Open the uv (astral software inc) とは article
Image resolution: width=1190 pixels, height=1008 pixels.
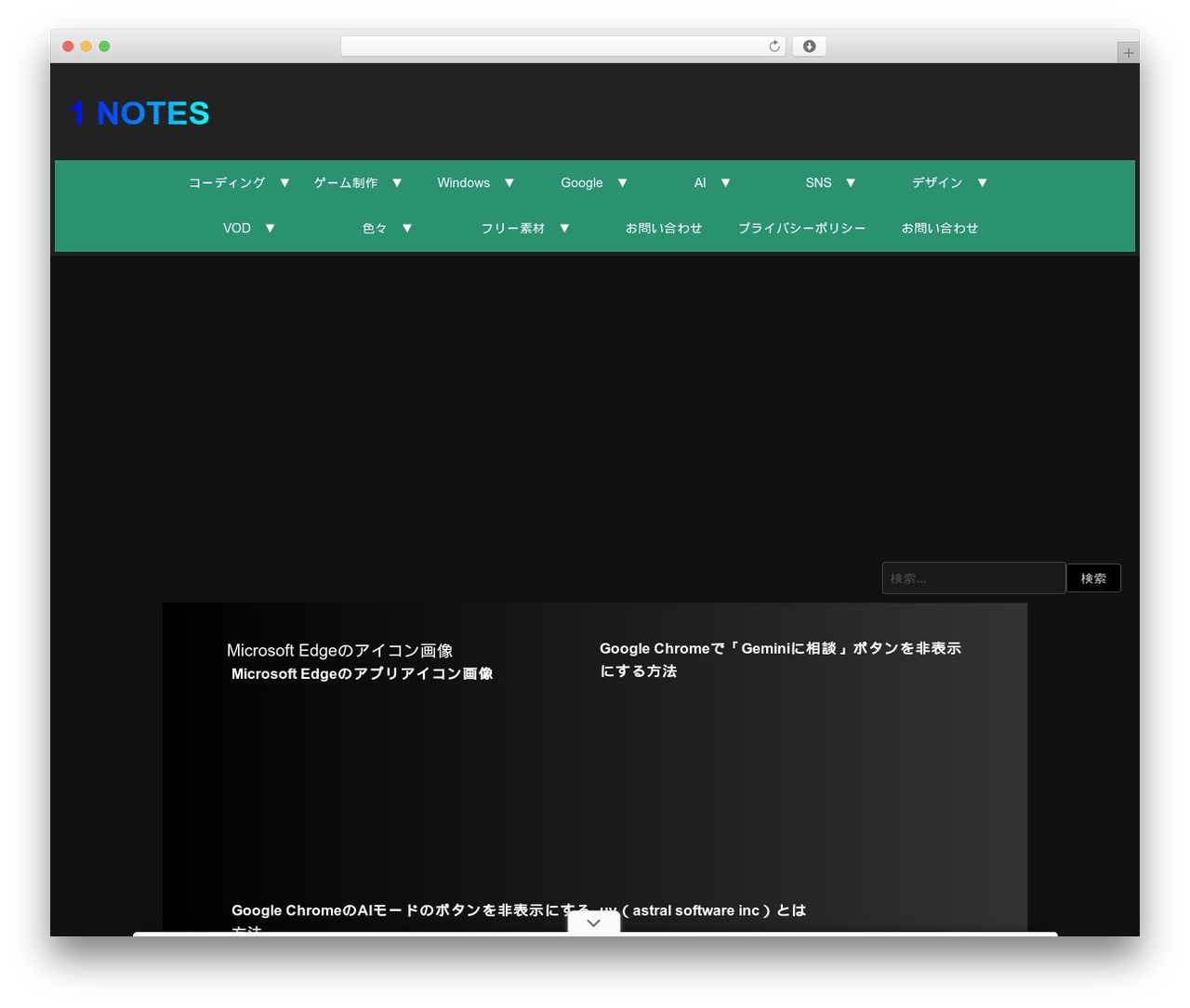click(x=703, y=910)
